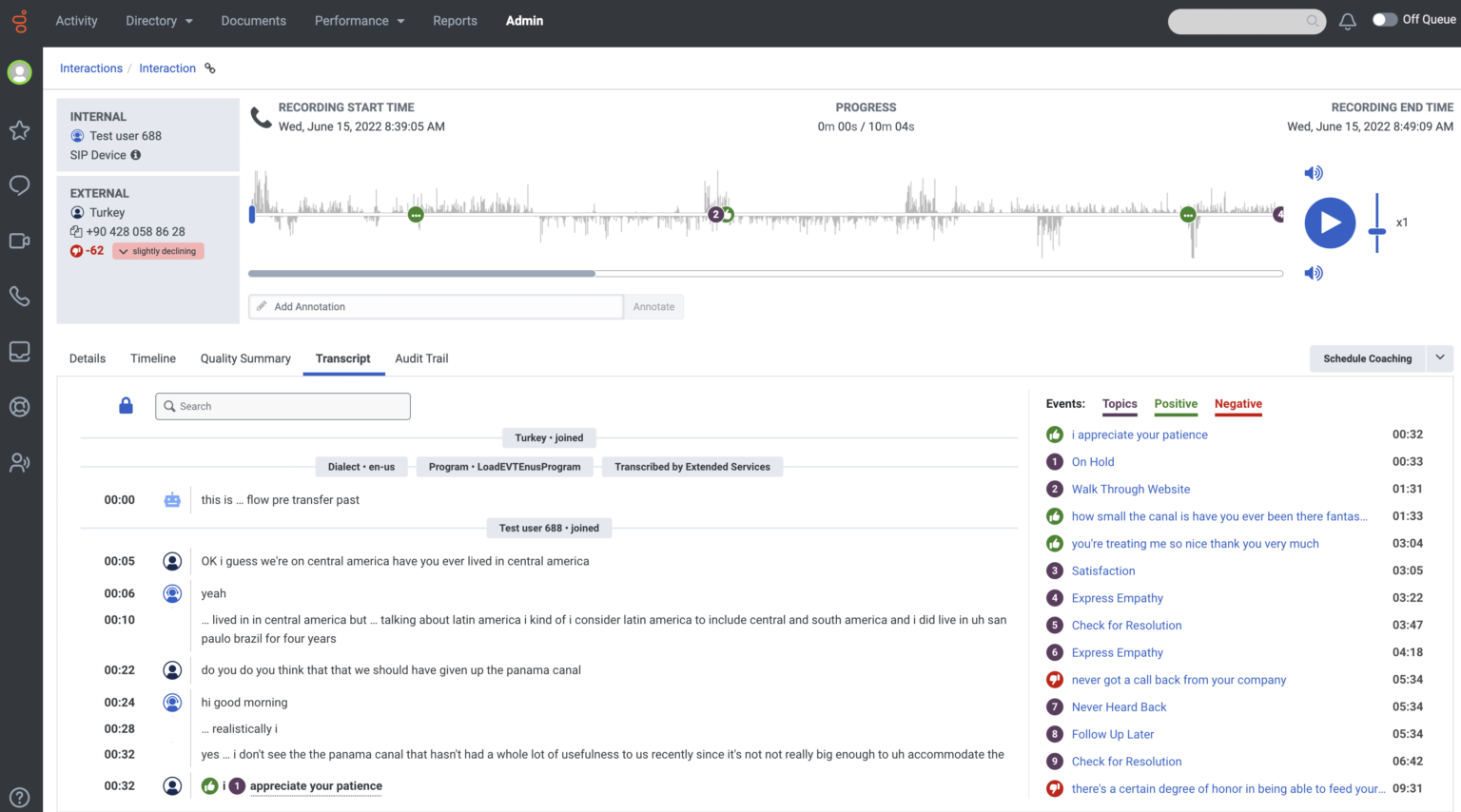Screen dimensions: 1461x812
Task: Adjust the playback speed slider
Action: pos(1376,231)
